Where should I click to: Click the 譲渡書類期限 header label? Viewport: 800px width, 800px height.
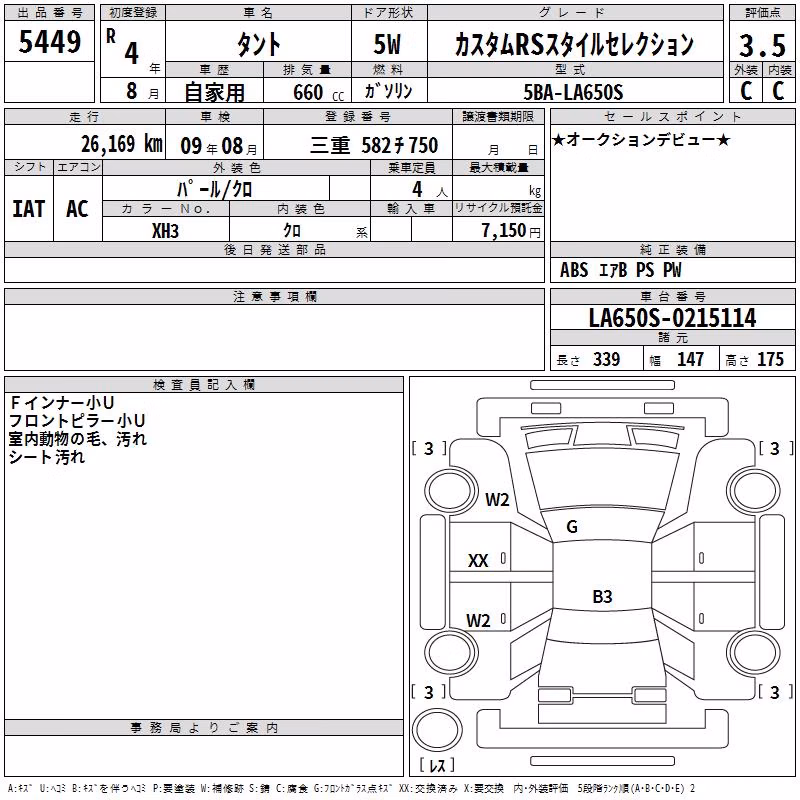click(x=498, y=116)
